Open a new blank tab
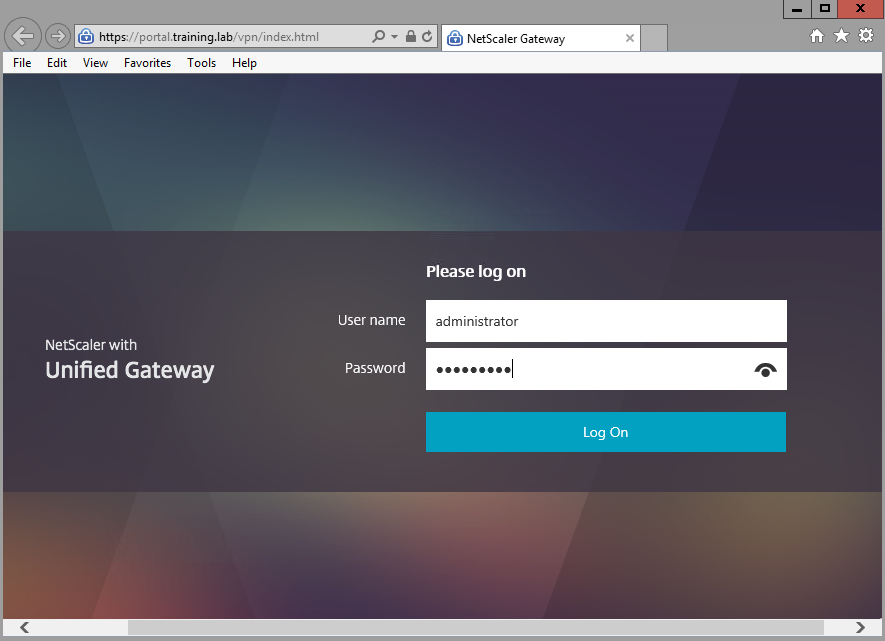The width and height of the screenshot is (885, 641). [x=654, y=38]
